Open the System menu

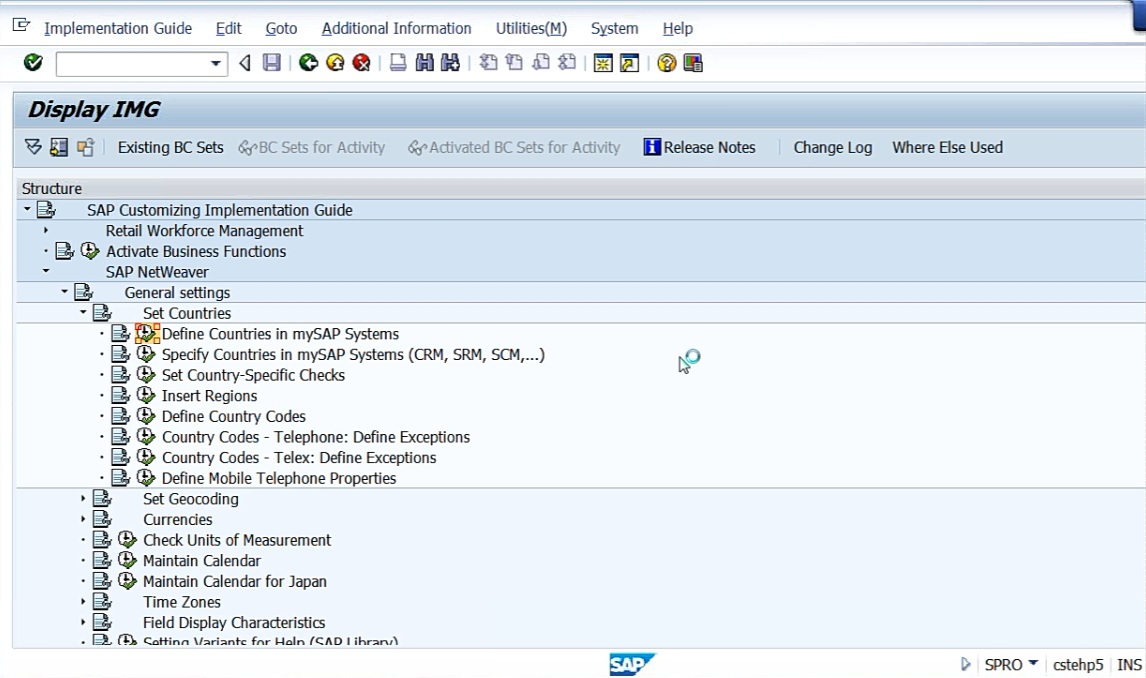click(x=614, y=28)
